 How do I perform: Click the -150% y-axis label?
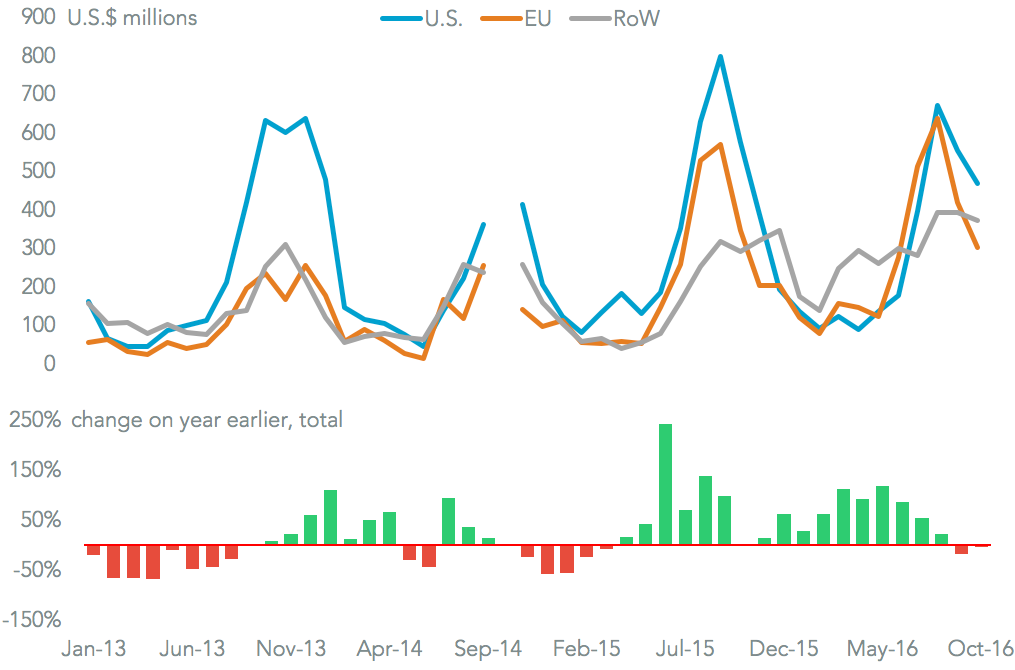coord(33,619)
